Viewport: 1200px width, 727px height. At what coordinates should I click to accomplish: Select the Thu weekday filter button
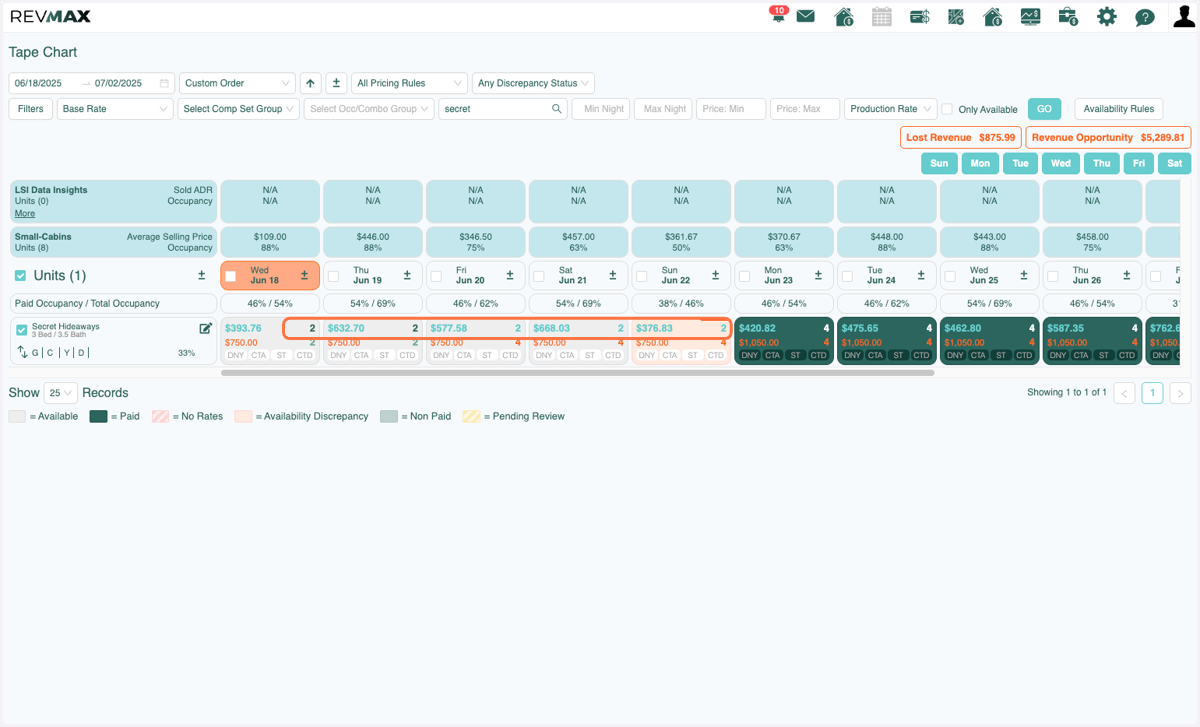[1101, 163]
